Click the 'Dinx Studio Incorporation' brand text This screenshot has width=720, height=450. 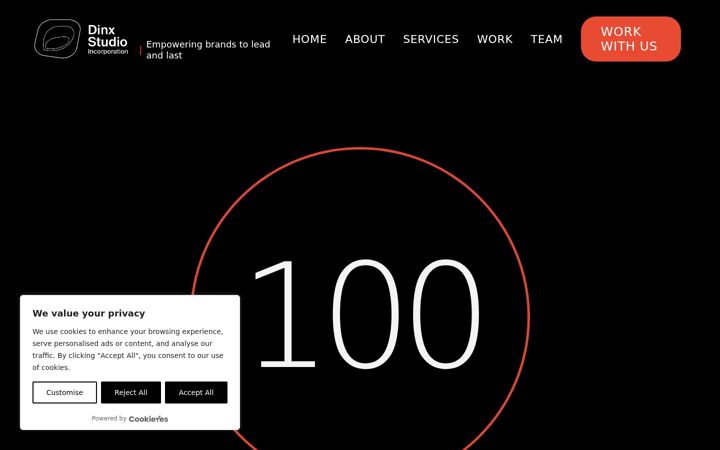[x=108, y=39]
